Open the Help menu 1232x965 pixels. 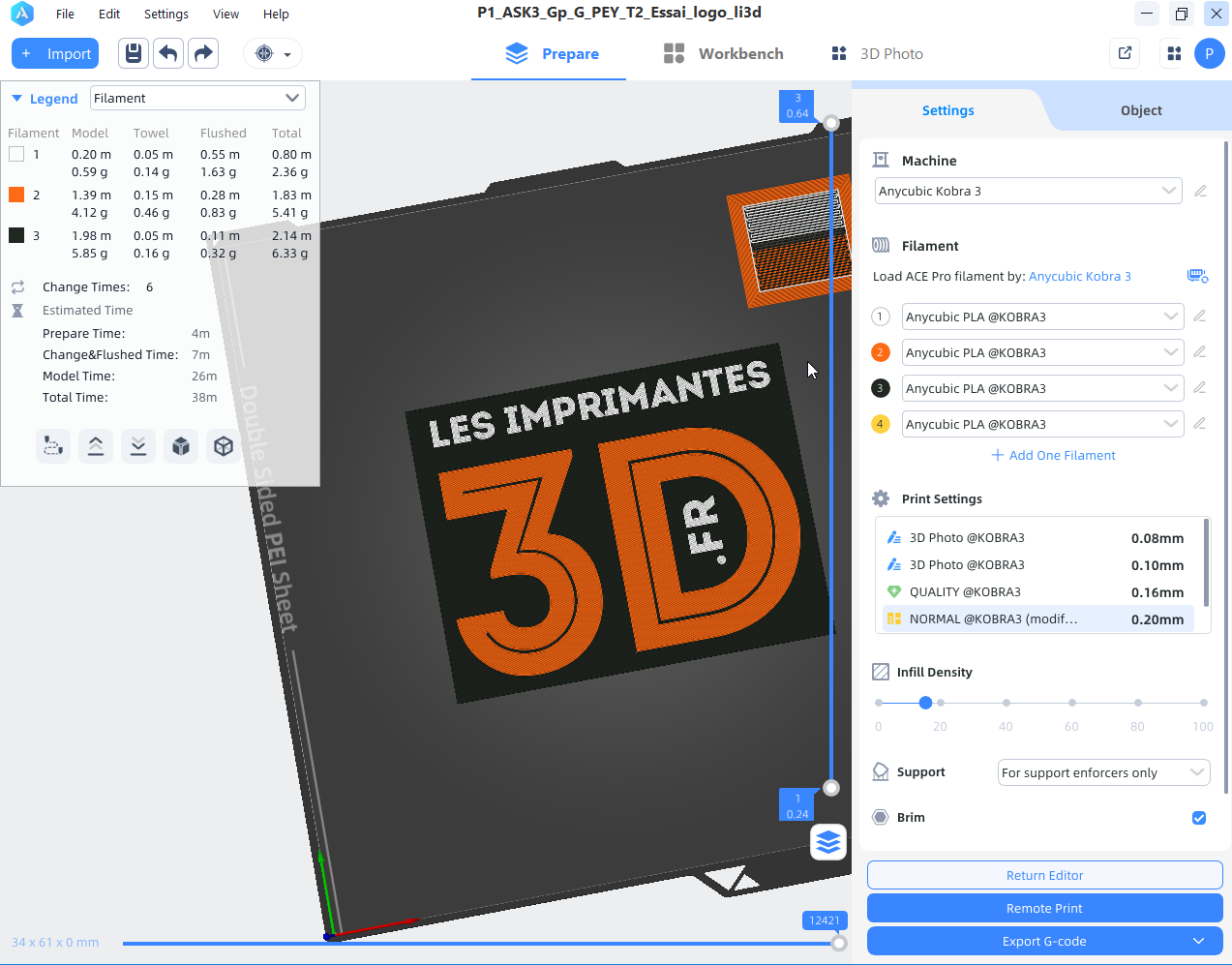(x=276, y=14)
